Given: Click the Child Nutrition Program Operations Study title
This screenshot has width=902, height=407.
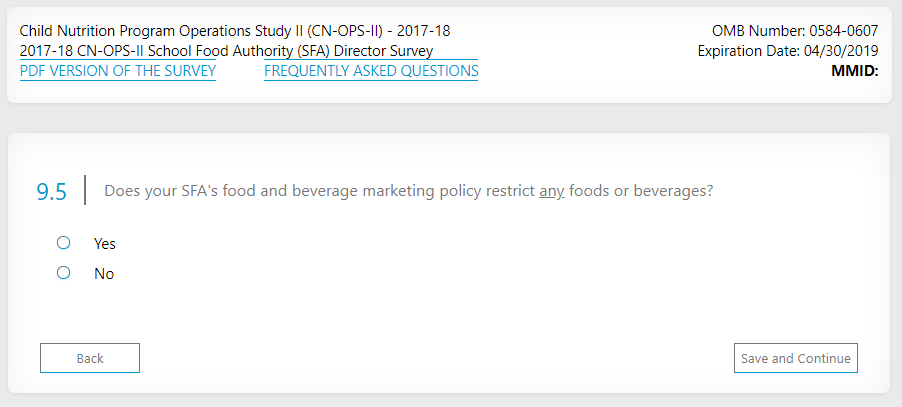Looking at the screenshot, I should [235, 31].
